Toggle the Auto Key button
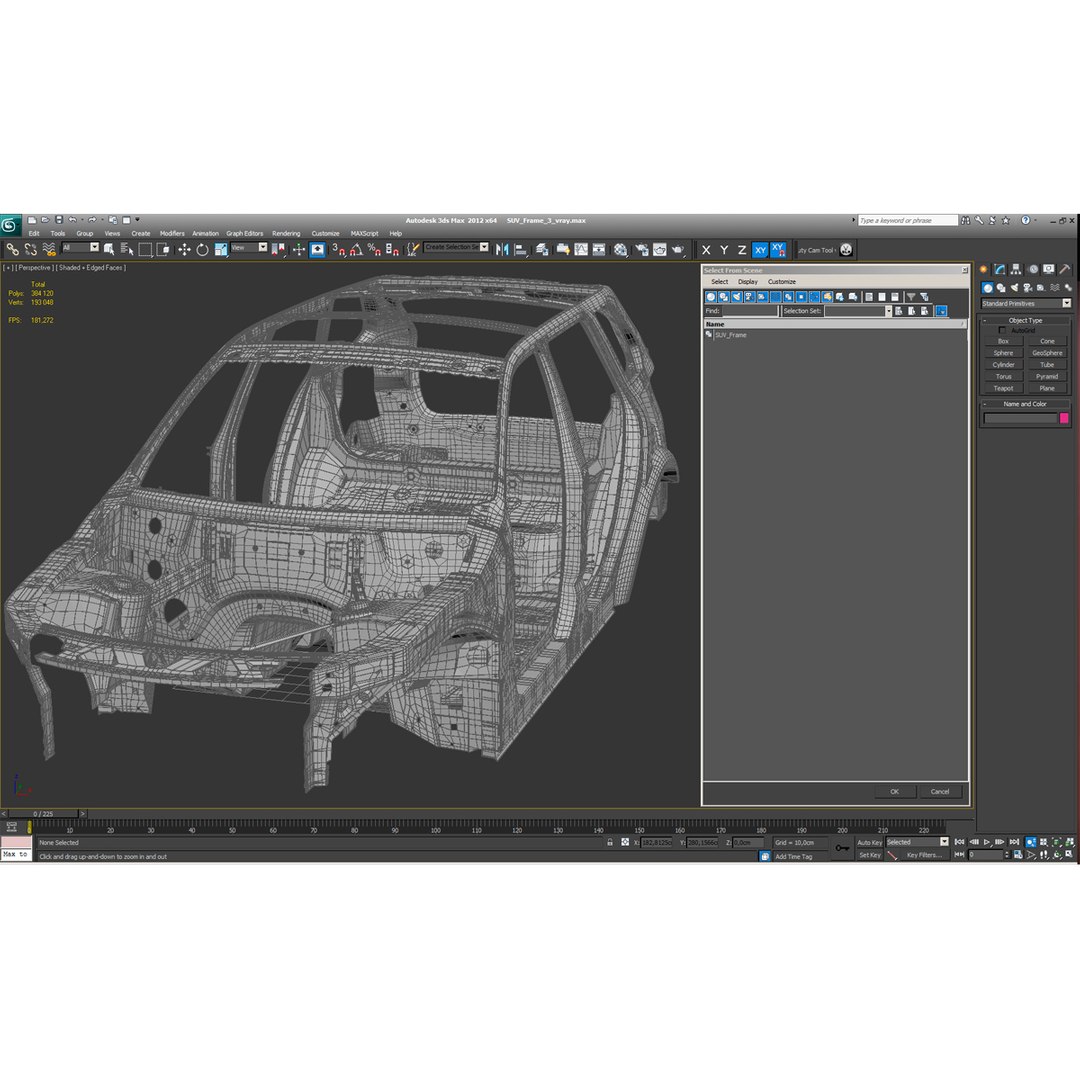 pyautogui.click(x=869, y=842)
